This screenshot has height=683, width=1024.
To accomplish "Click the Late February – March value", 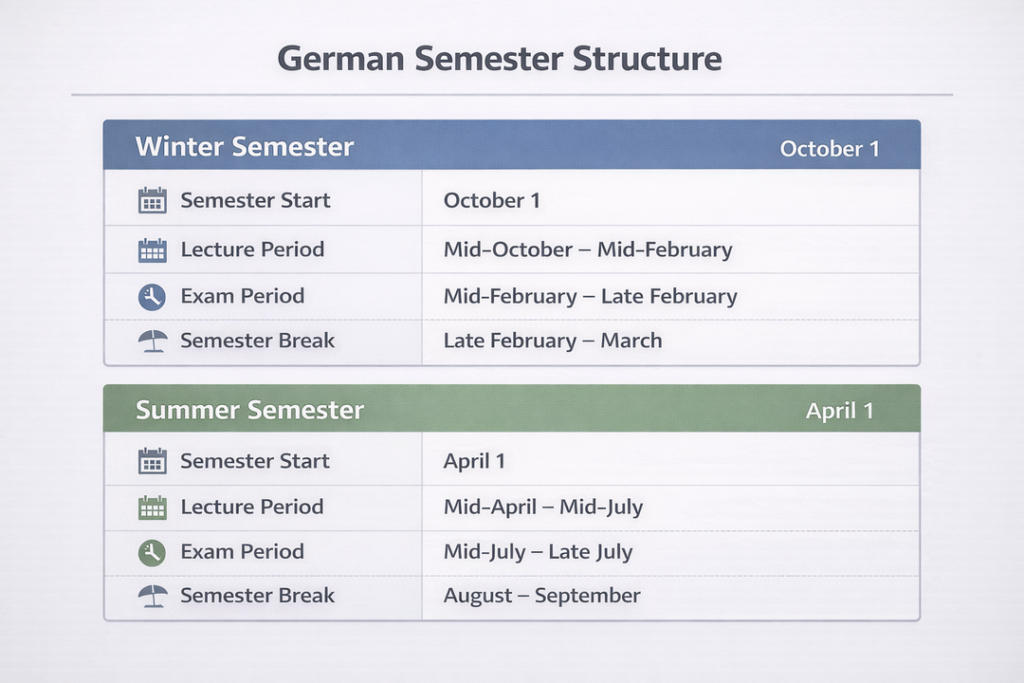I will point(553,341).
